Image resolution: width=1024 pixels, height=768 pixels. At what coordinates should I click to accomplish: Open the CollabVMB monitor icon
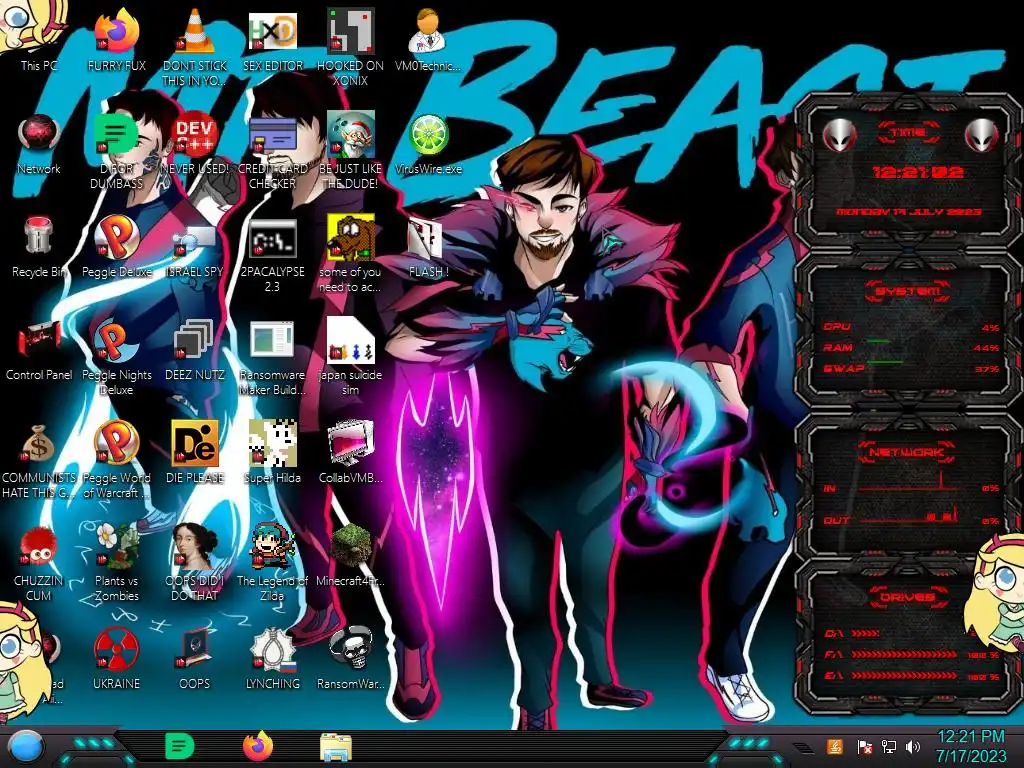pyautogui.click(x=350, y=453)
